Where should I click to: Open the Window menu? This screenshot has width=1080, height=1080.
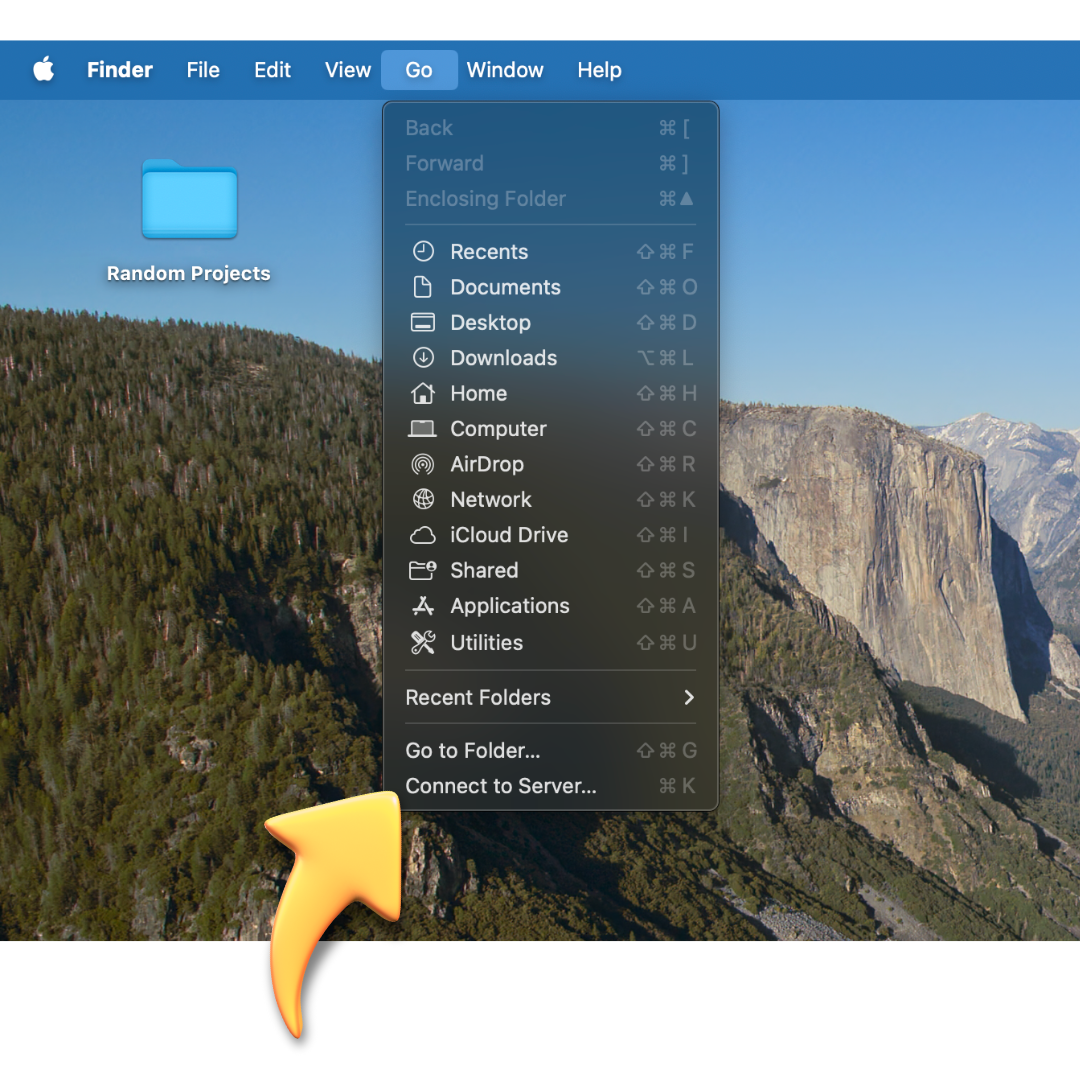[505, 70]
